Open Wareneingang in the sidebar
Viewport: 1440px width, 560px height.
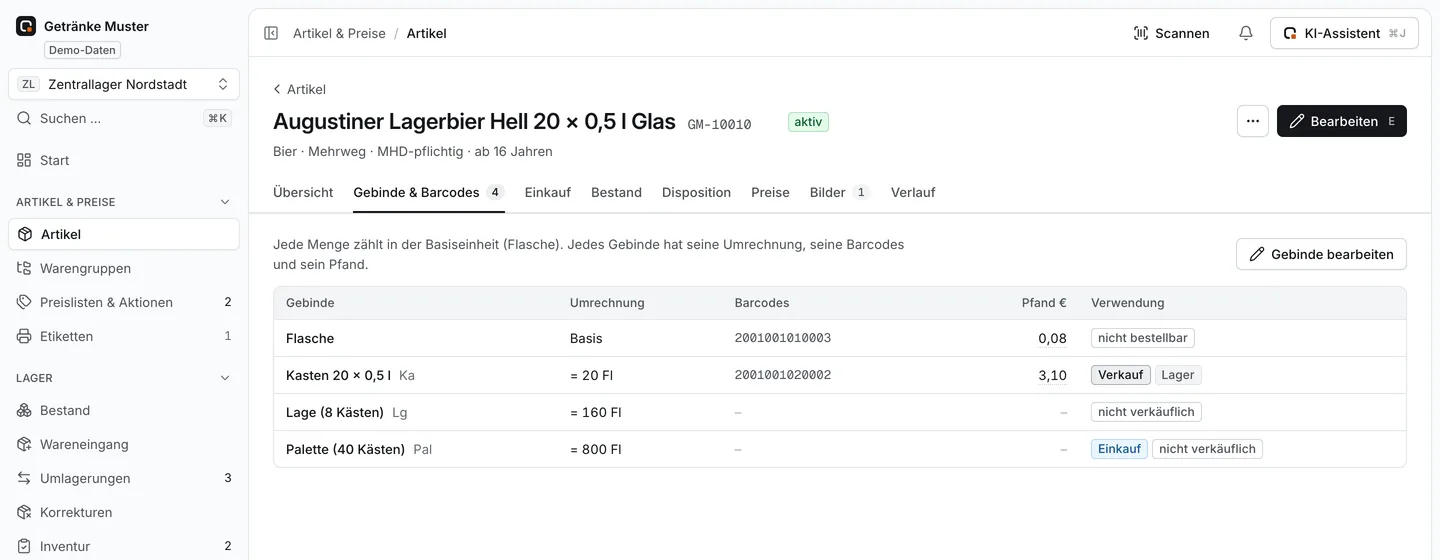tap(124, 444)
